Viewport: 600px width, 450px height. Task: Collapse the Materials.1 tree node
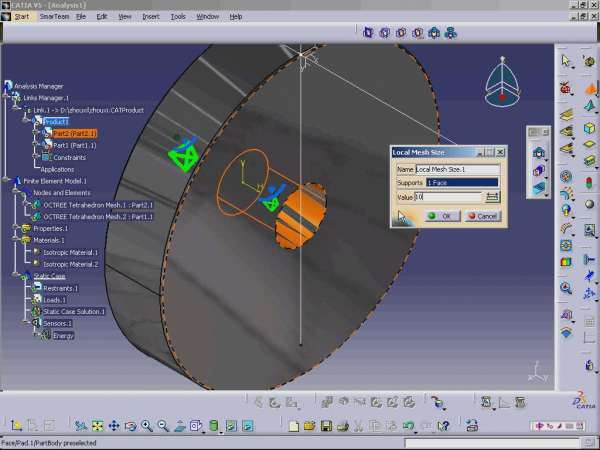click(x=15, y=239)
